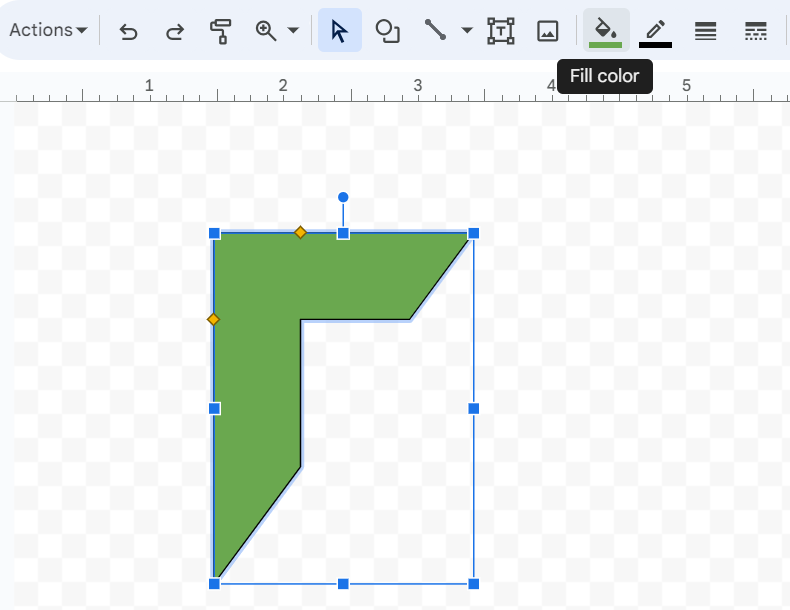
Task: Click the bottom-right blue resize handle
Action: (x=474, y=584)
